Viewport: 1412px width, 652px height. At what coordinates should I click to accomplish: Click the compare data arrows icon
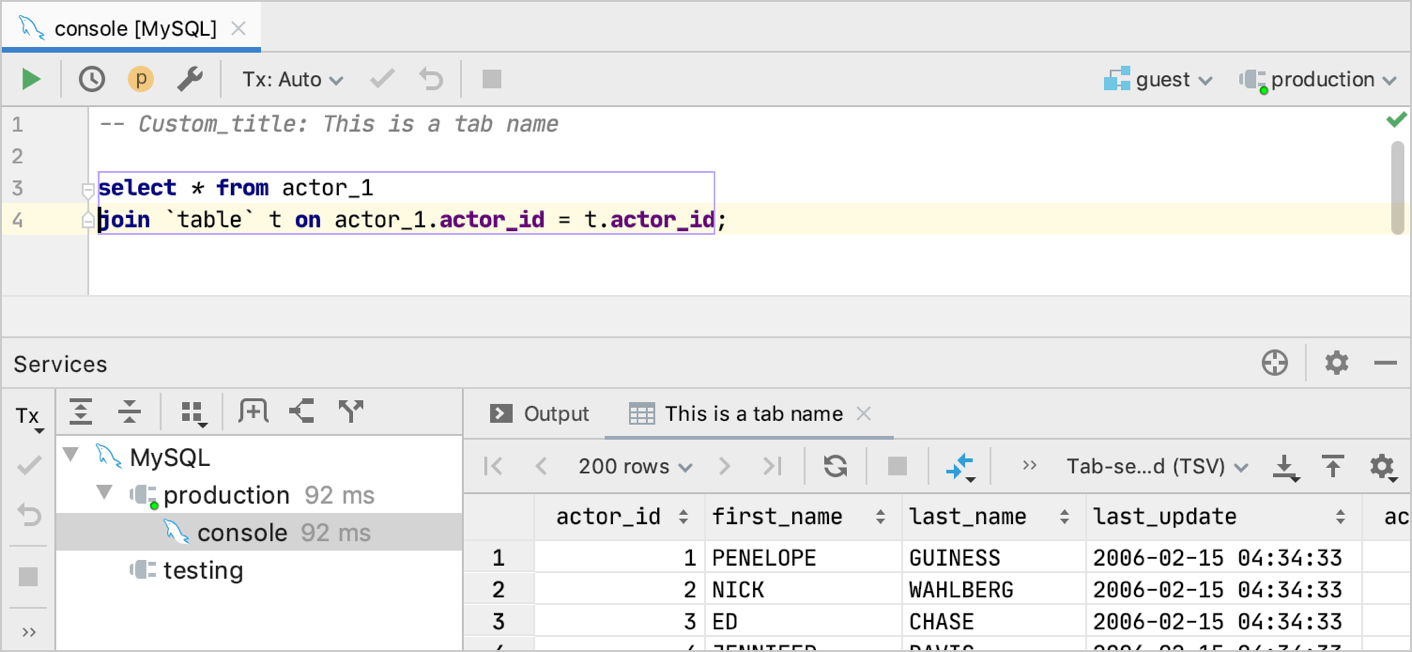pos(959,466)
